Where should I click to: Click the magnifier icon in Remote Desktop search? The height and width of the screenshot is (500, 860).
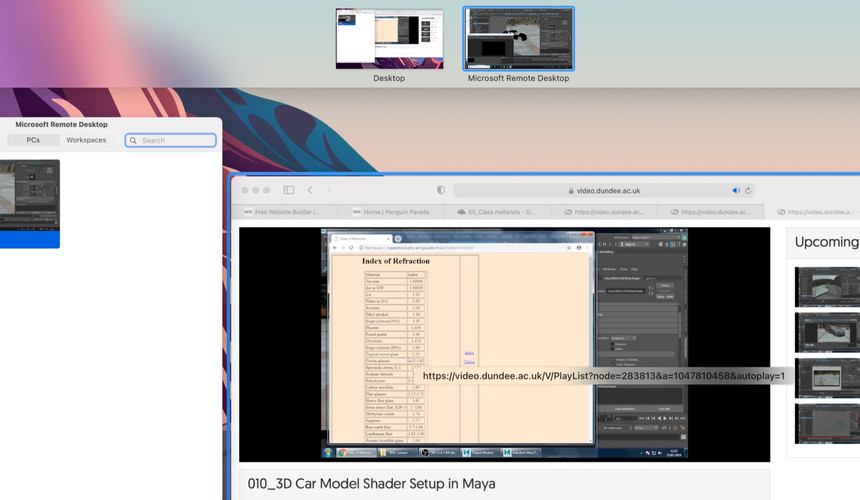133,140
